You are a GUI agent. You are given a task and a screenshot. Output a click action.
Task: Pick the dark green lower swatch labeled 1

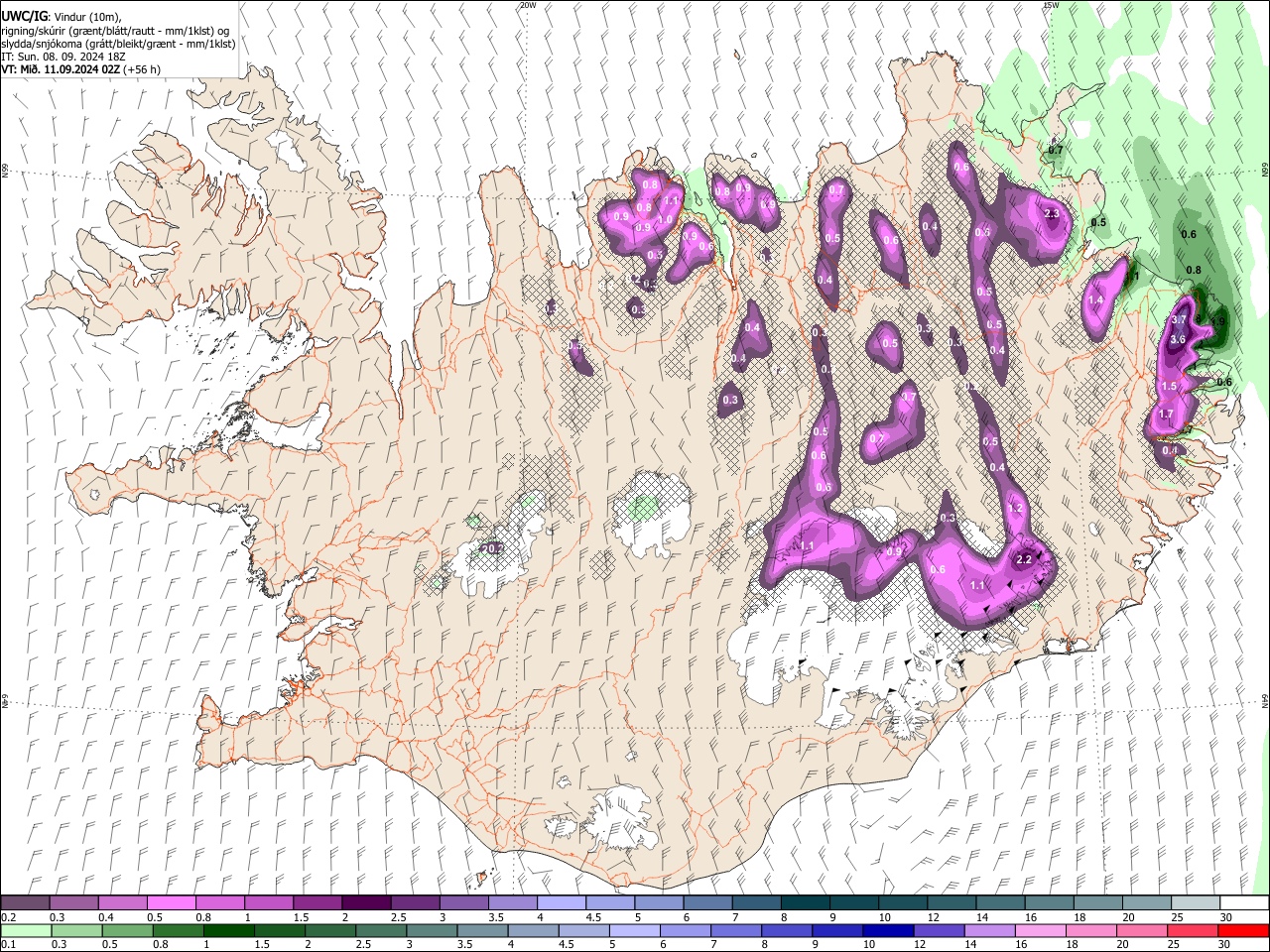point(228,931)
